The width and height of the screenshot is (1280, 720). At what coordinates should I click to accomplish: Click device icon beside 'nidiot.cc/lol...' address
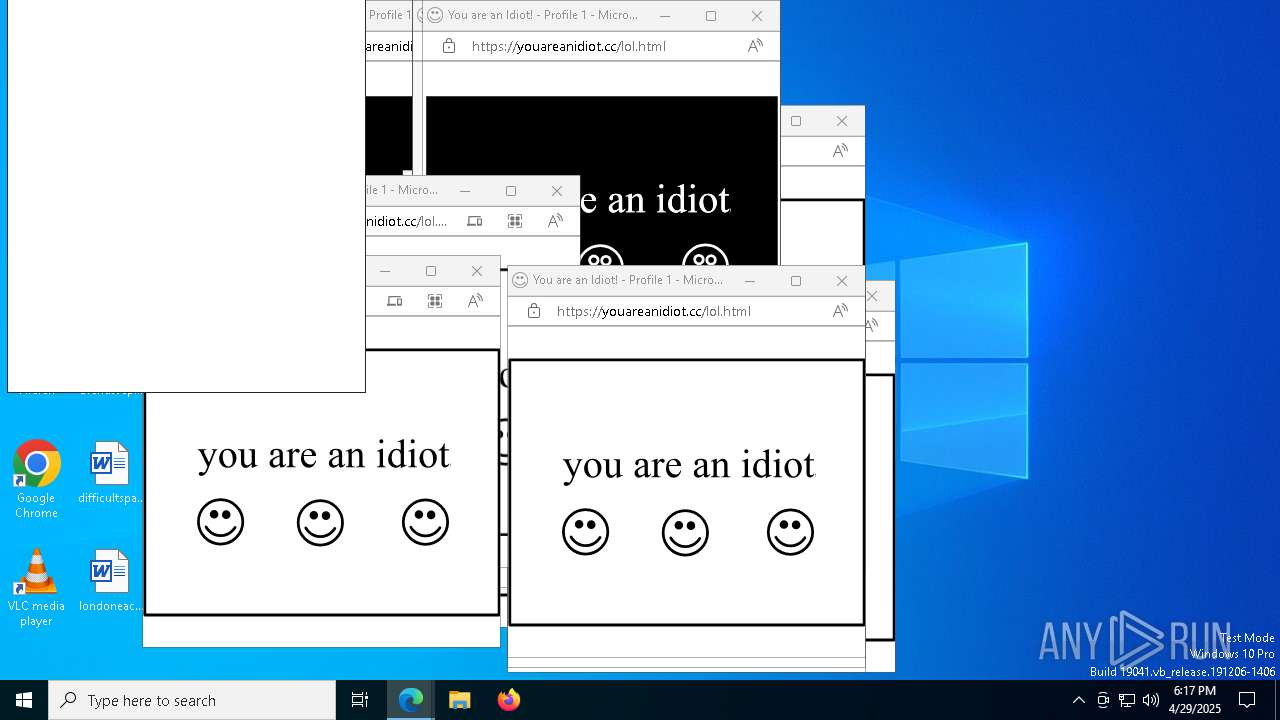(x=475, y=221)
